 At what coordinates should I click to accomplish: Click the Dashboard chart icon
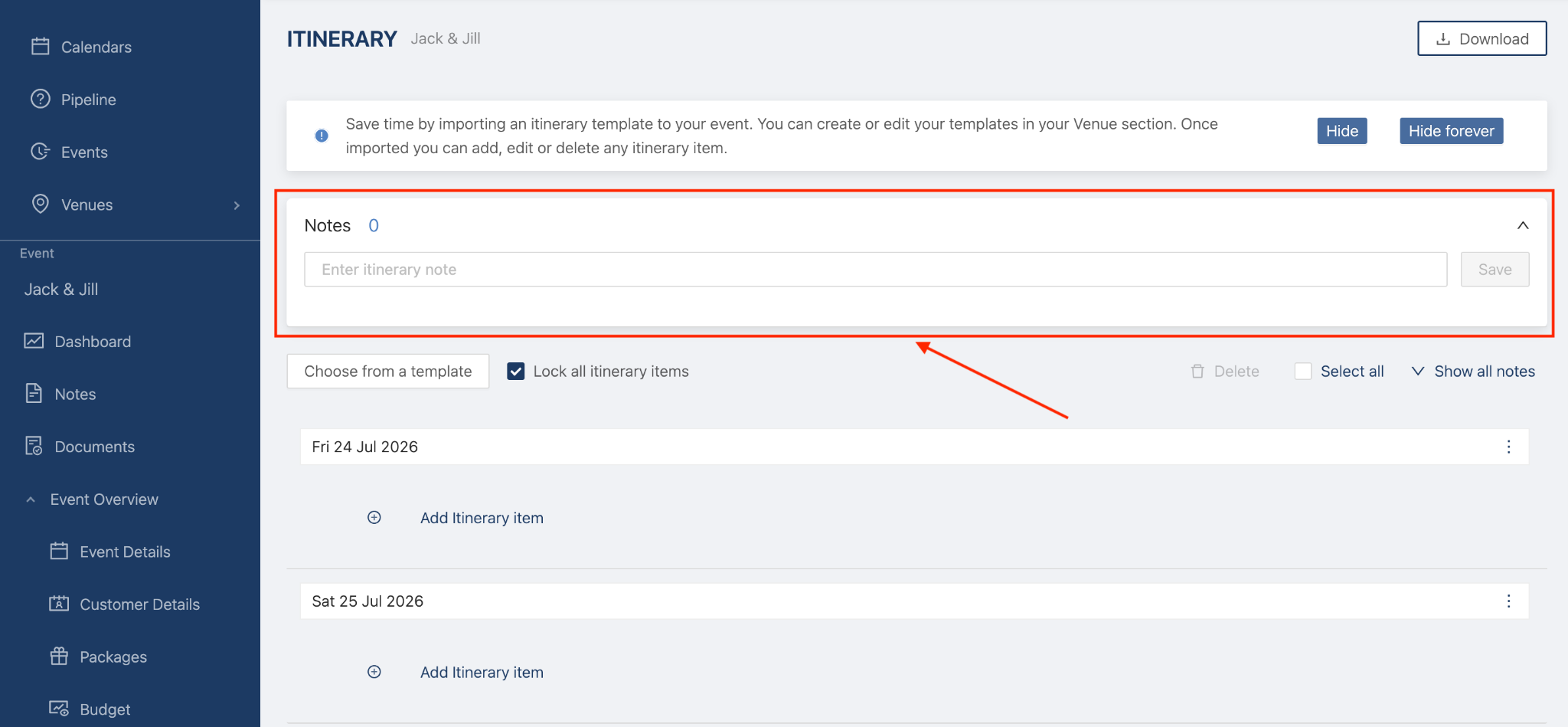pyautogui.click(x=34, y=341)
